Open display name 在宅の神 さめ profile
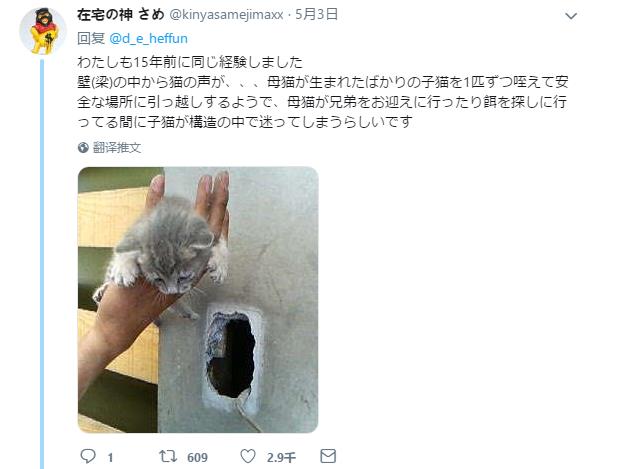 pos(120,15)
